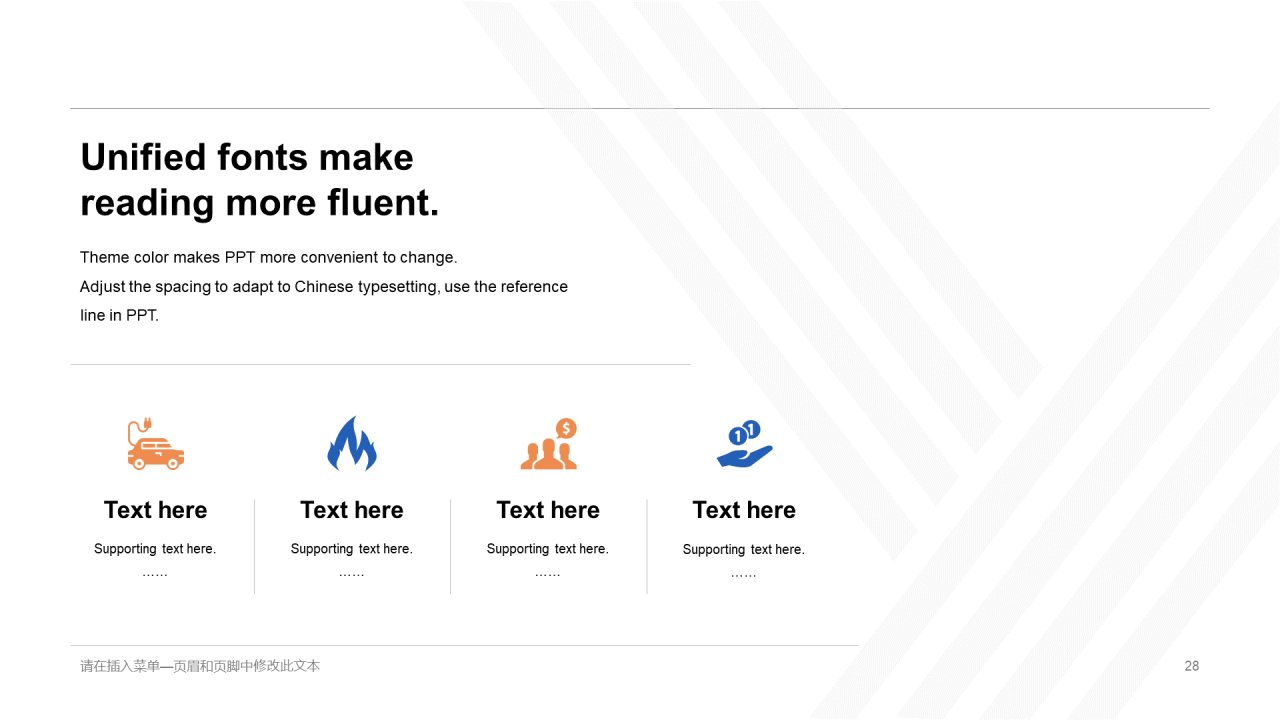Click "Text here" heading under the flame icon
This screenshot has width=1280, height=720.
pyautogui.click(x=352, y=510)
